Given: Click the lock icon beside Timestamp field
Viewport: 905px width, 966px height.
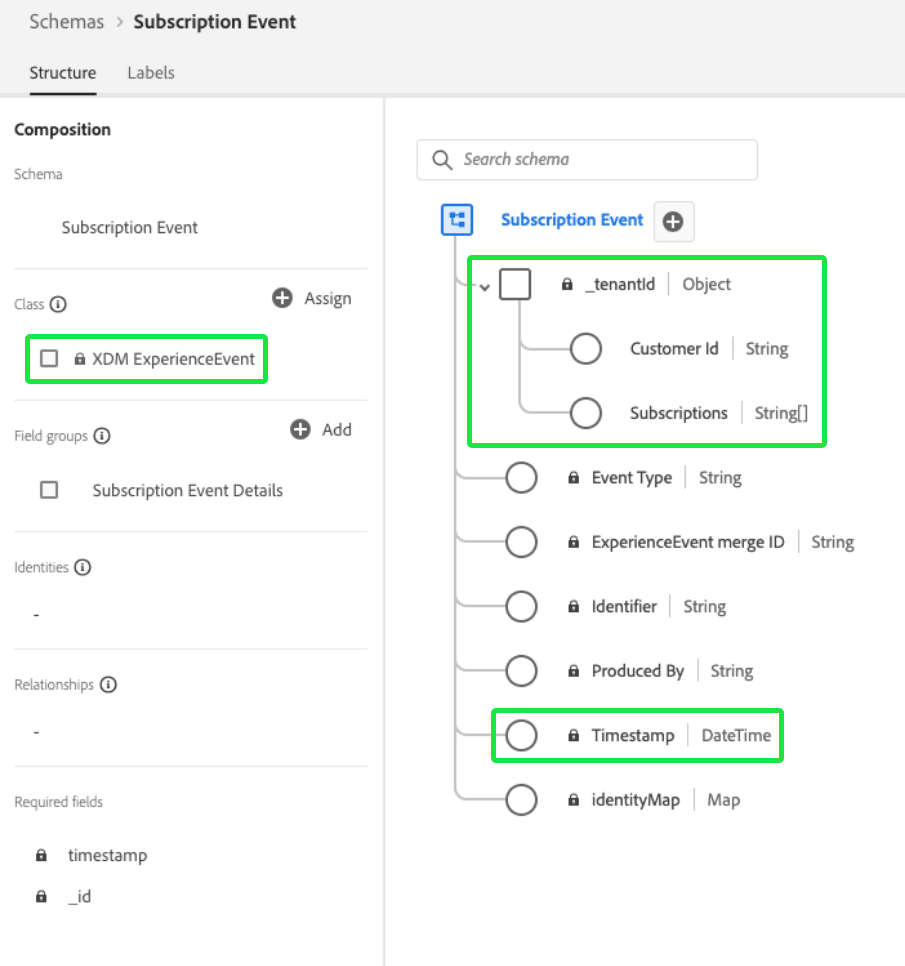Looking at the screenshot, I should coord(574,736).
